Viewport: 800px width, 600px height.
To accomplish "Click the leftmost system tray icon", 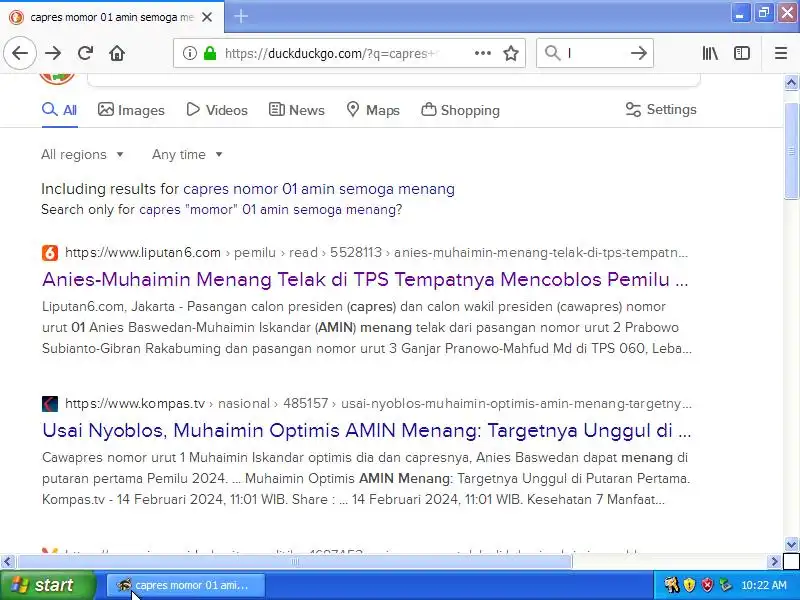I will coord(671,585).
